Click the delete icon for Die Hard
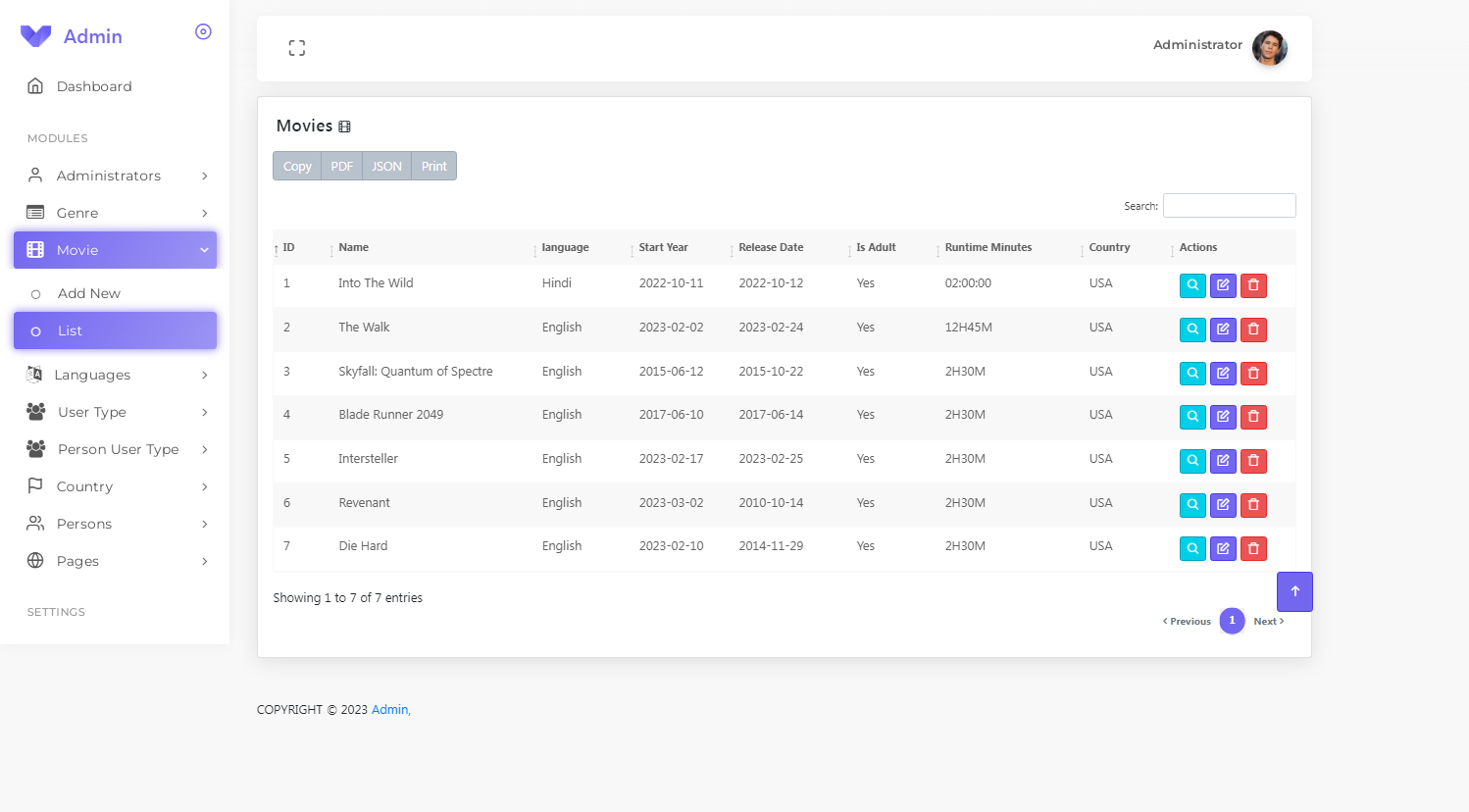The image size is (1469, 812). (x=1253, y=548)
